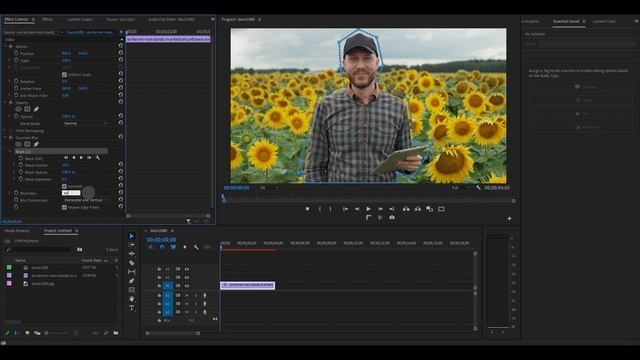Open playback resolution Full dropdown
The image size is (640, 360).
point(460,188)
